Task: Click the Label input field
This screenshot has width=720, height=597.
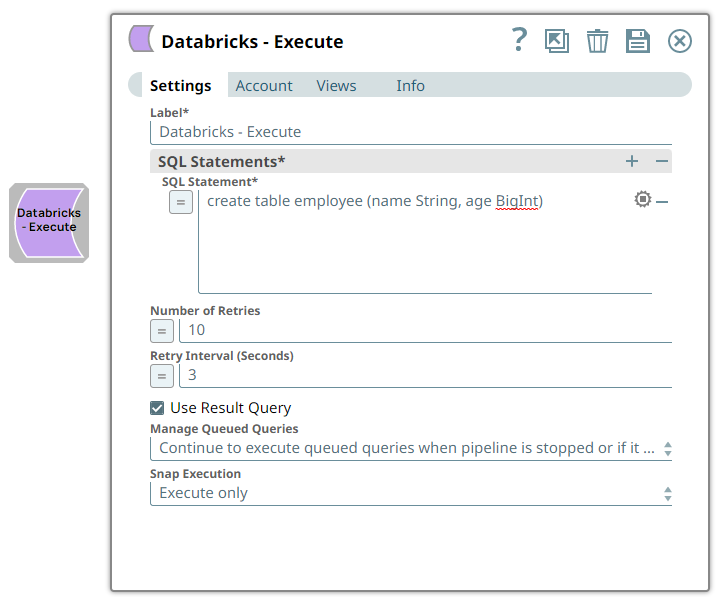Action: point(410,132)
